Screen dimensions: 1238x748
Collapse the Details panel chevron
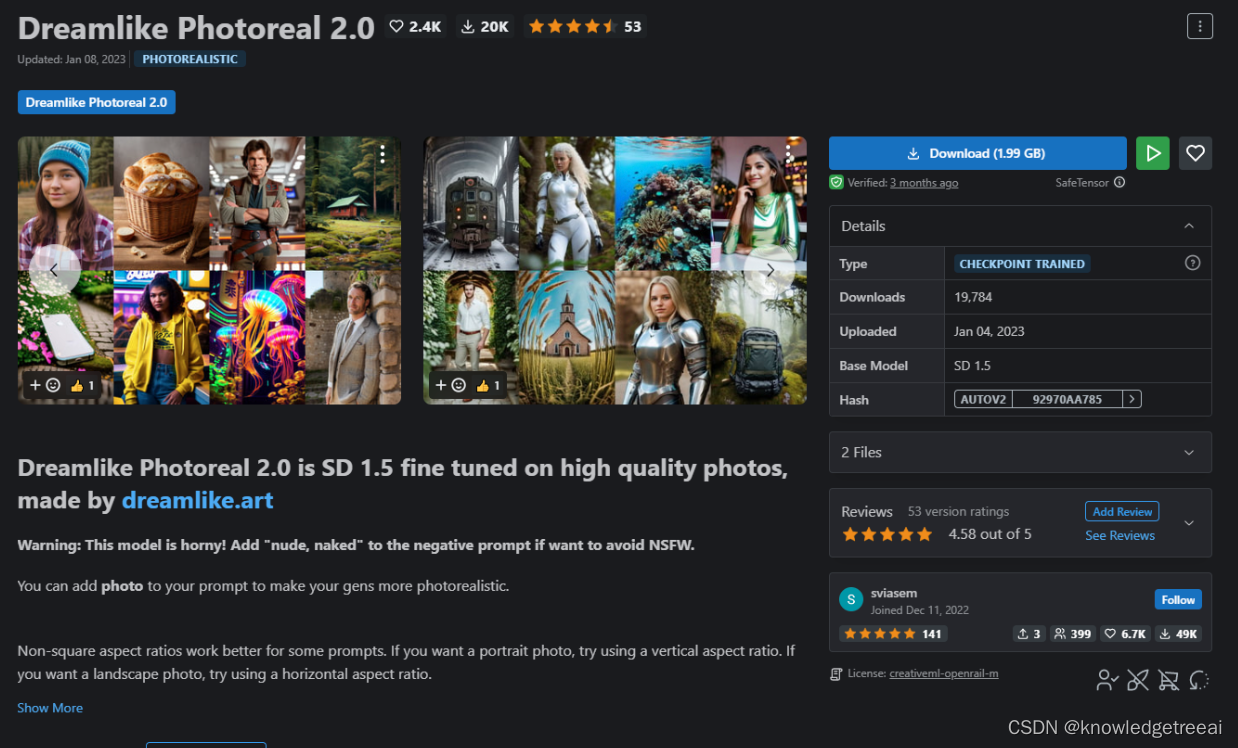[x=1189, y=226]
